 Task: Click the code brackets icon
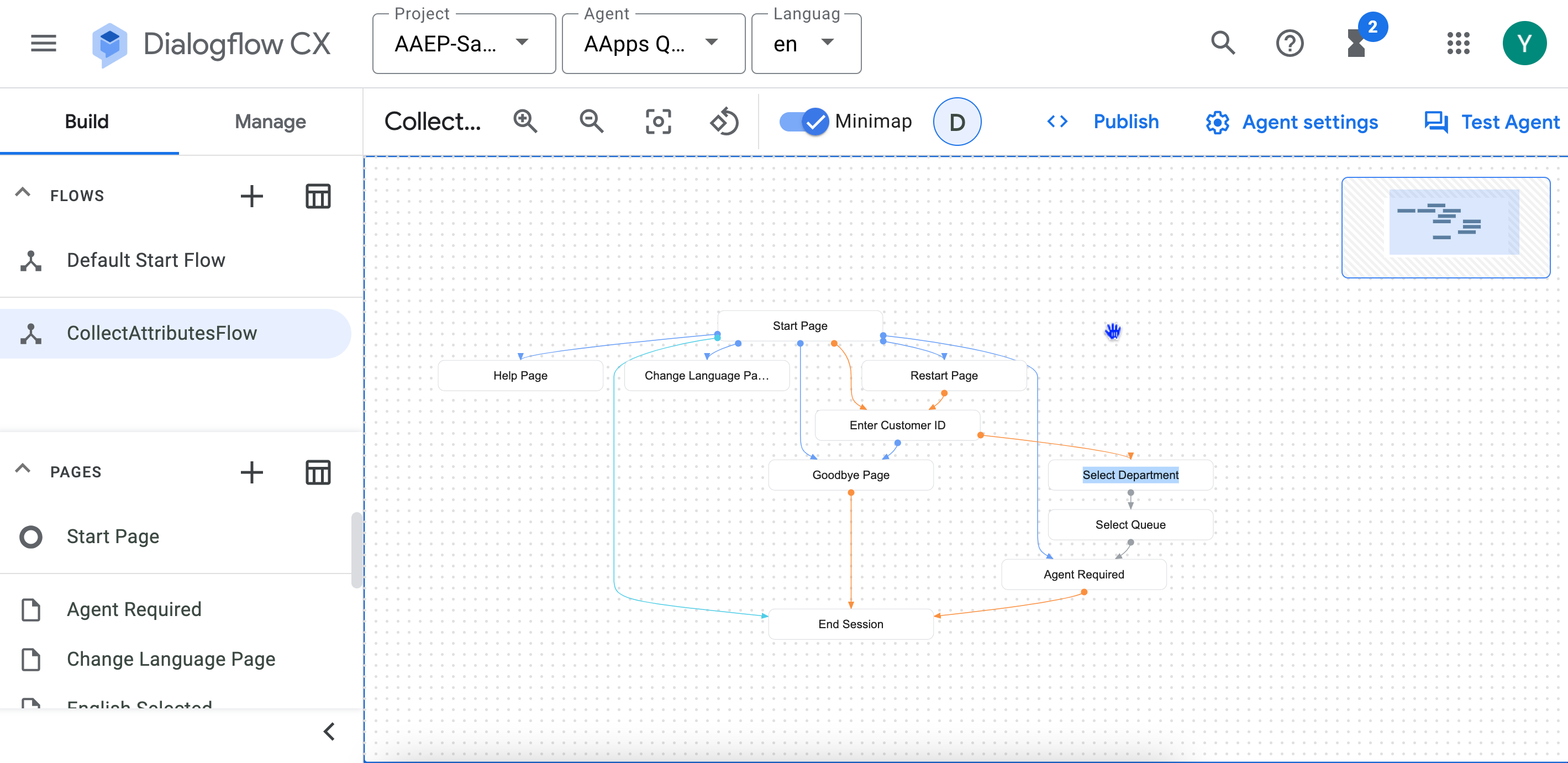point(1057,122)
